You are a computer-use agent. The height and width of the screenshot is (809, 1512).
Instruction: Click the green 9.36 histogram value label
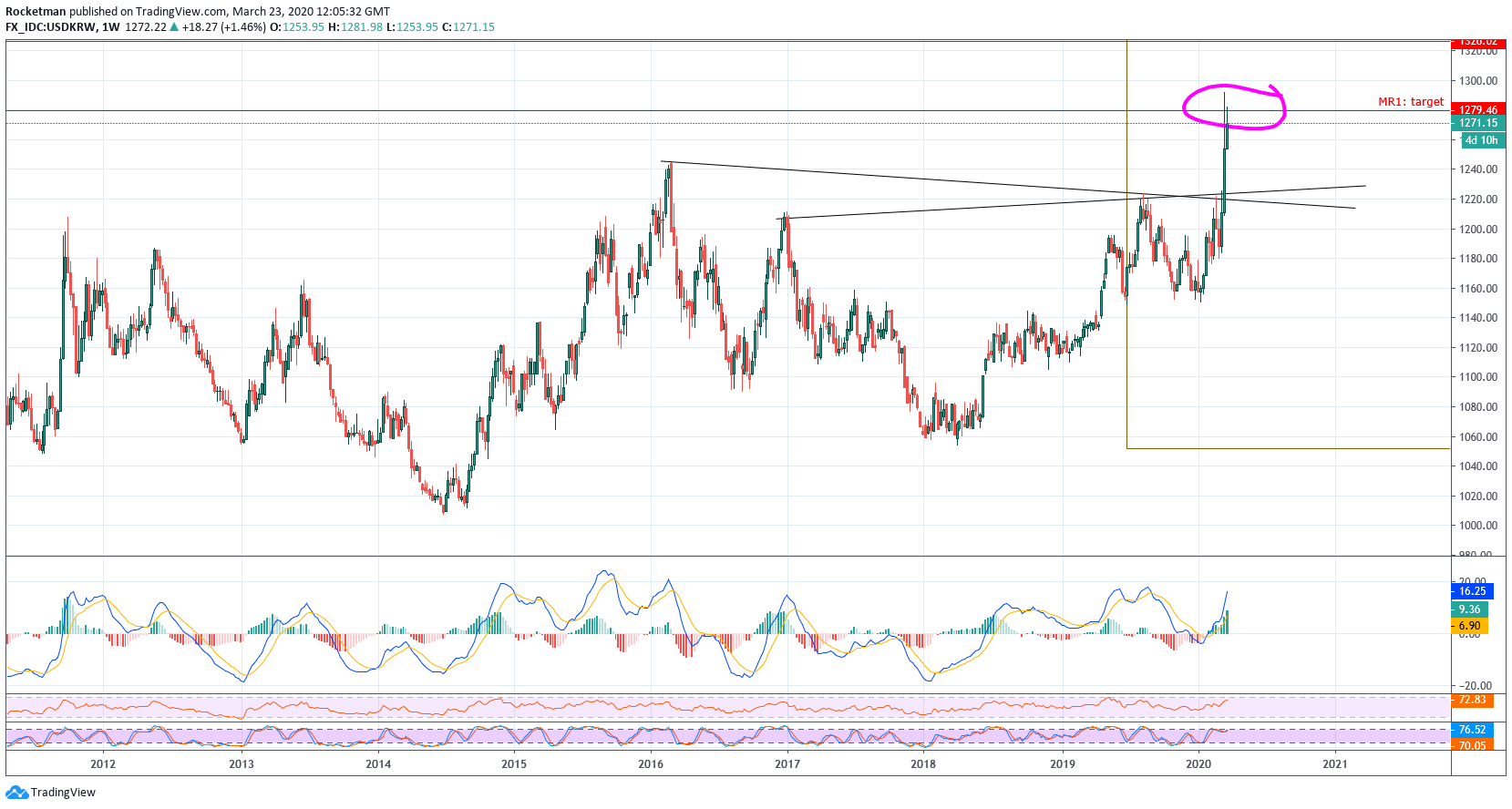[x=1469, y=609]
